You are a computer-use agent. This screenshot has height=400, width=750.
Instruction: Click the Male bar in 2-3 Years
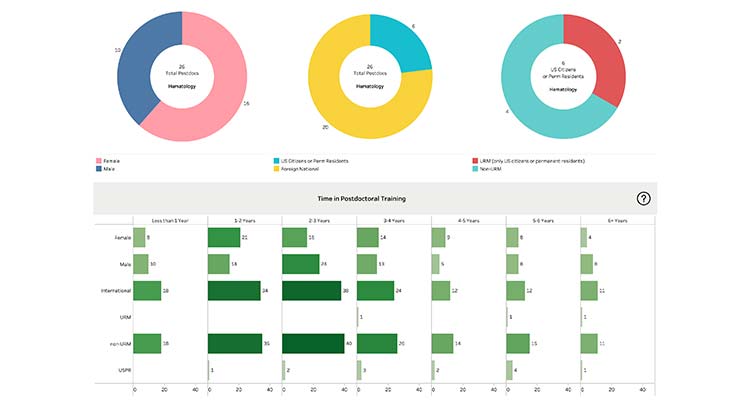(x=300, y=264)
